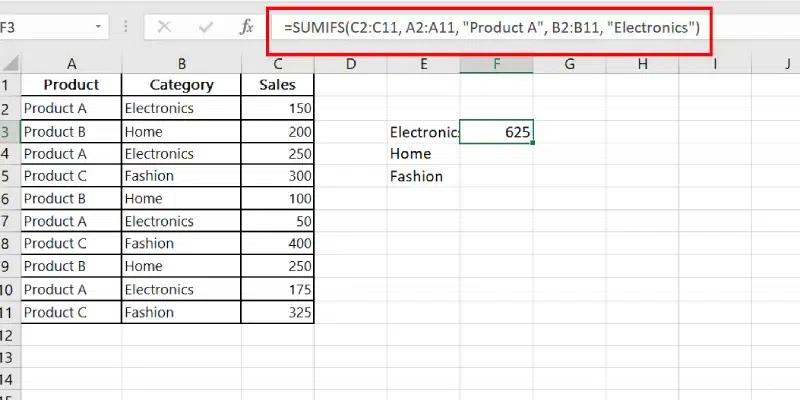Click the Cancel (X) formula icon
This screenshot has width=800, height=400.
coord(165,28)
